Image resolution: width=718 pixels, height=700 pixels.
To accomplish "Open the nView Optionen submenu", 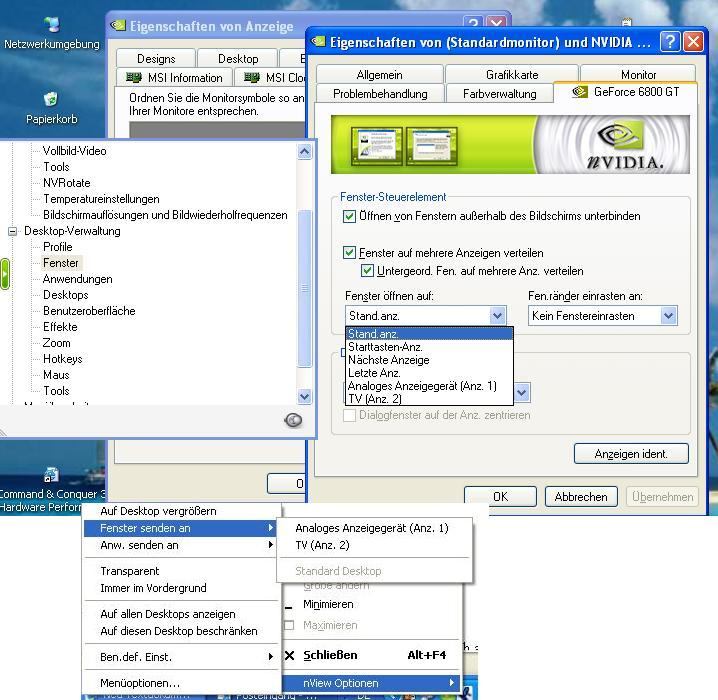I will [x=371, y=683].
